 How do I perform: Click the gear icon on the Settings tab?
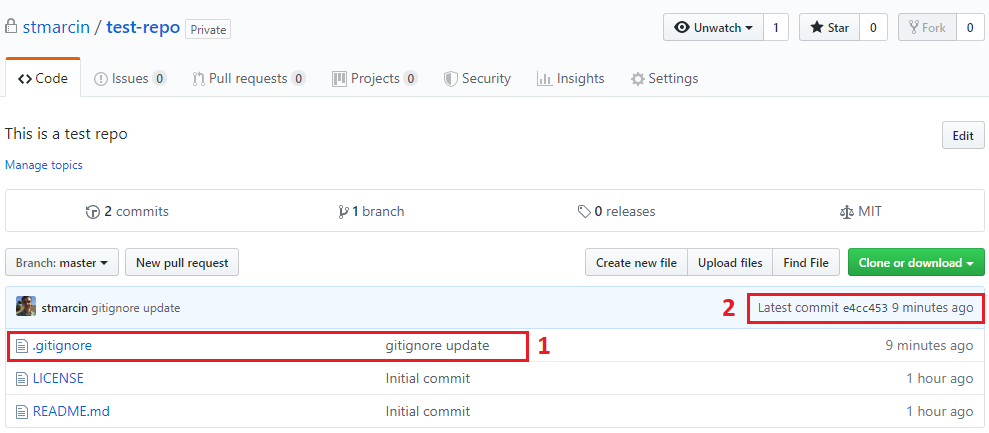coord(638,80)
